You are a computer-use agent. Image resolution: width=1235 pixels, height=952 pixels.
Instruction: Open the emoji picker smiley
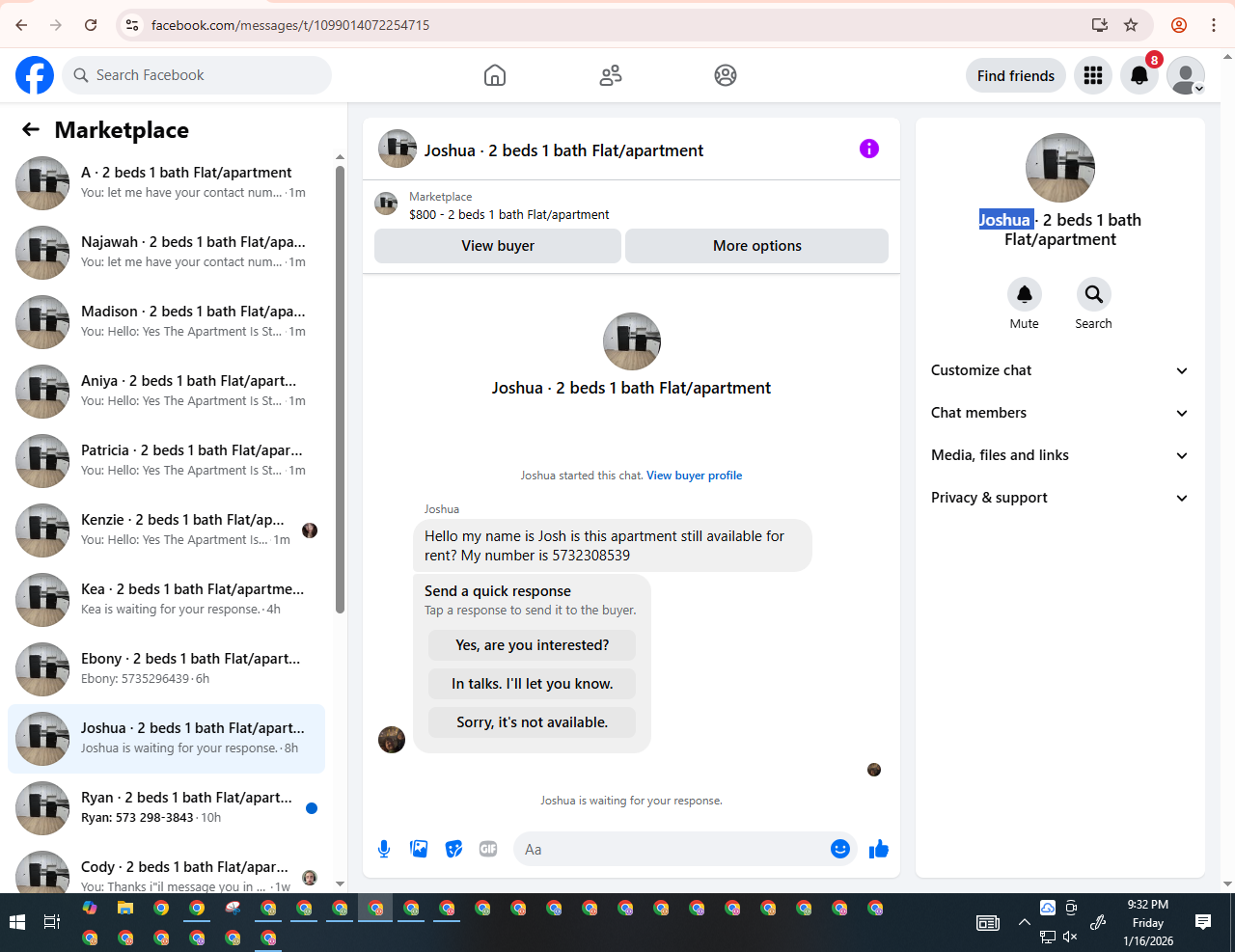(x=840, y=849)
